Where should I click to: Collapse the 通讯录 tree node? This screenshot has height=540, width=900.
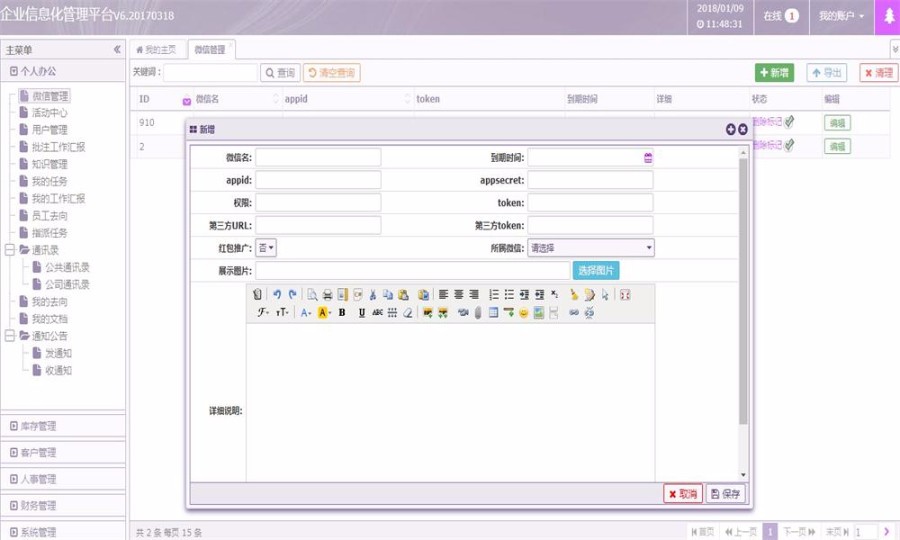coord(10,250)
